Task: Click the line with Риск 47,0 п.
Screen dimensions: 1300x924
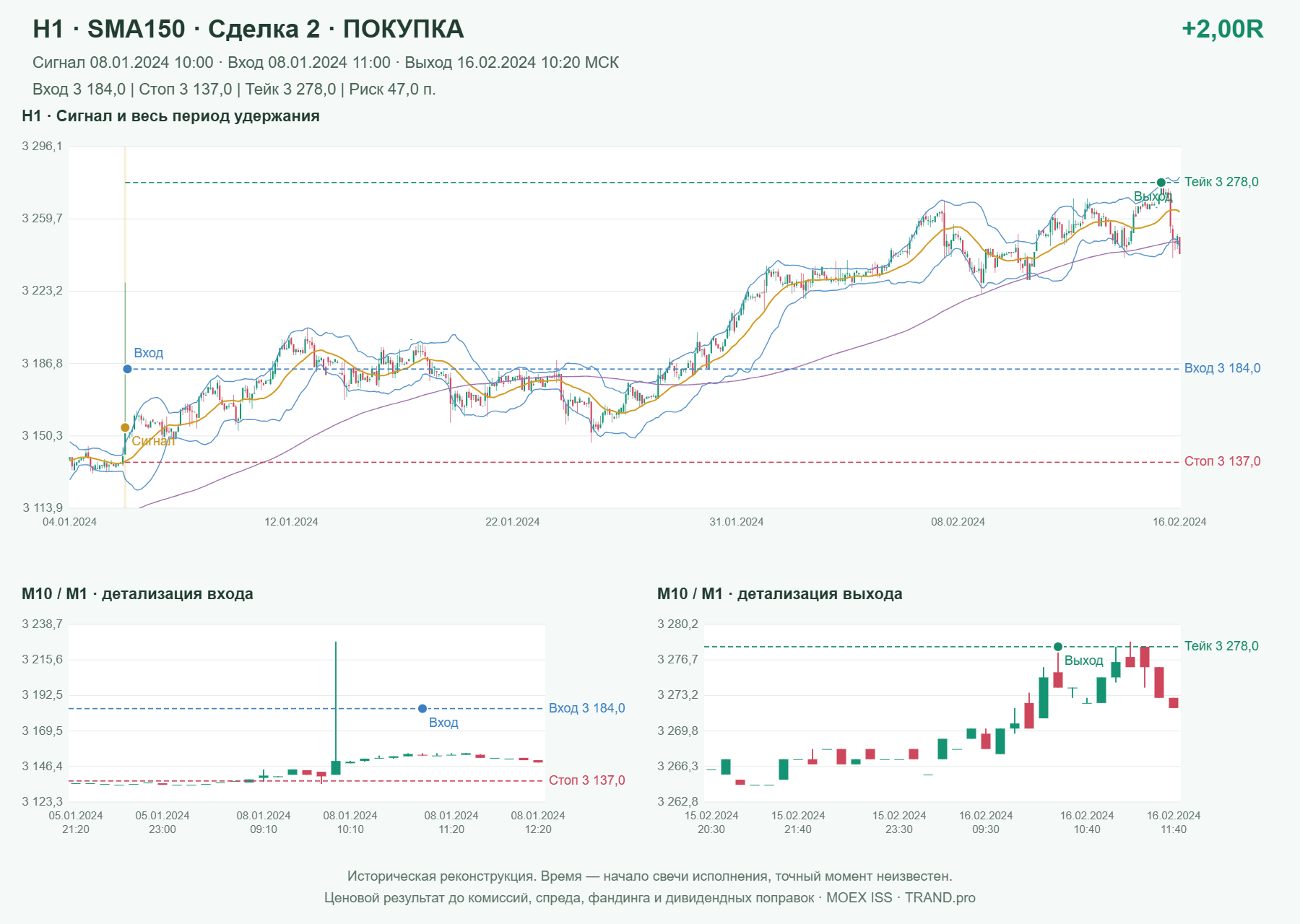Action: click(234, 90)
